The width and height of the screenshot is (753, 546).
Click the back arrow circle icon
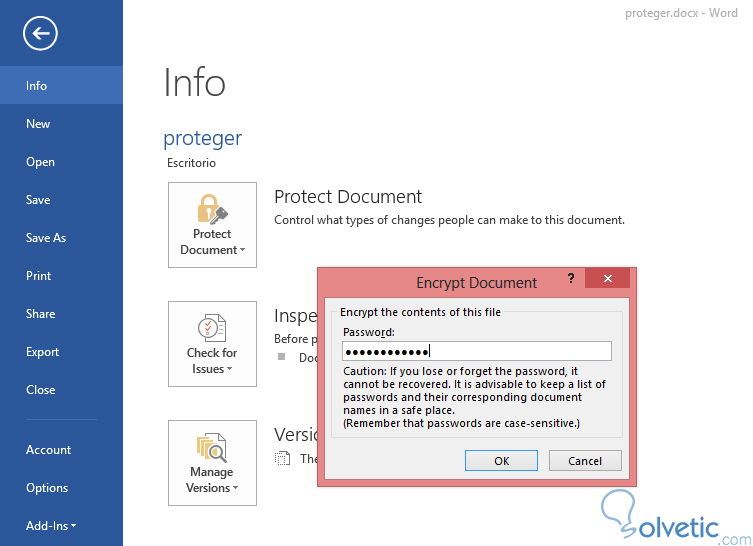pos(40,33)
